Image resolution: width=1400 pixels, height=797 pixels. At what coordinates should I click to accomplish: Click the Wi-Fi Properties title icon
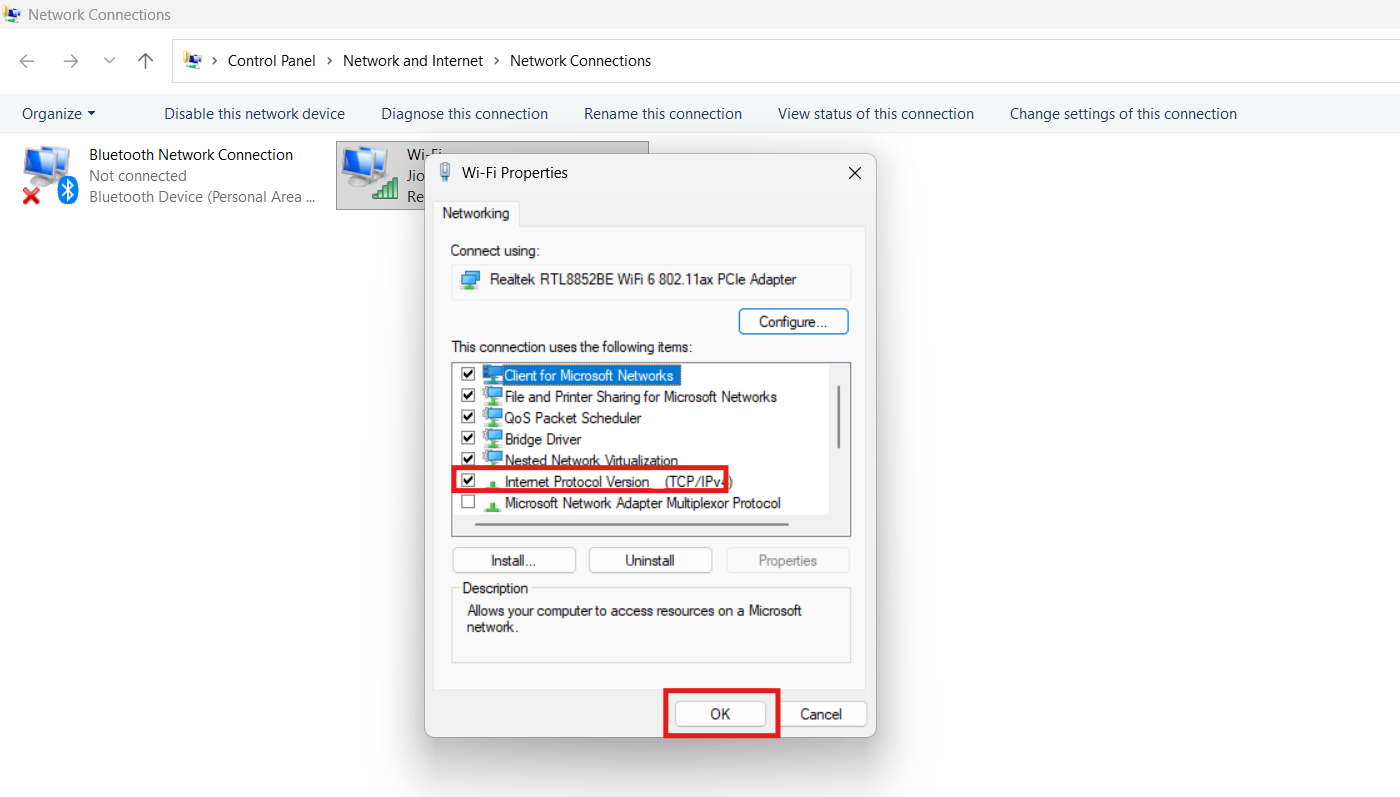coord(445,172)
